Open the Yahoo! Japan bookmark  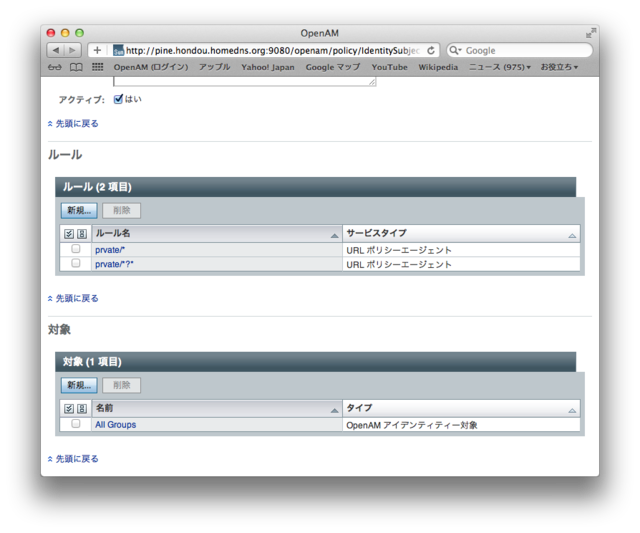[x=267, y=67]
